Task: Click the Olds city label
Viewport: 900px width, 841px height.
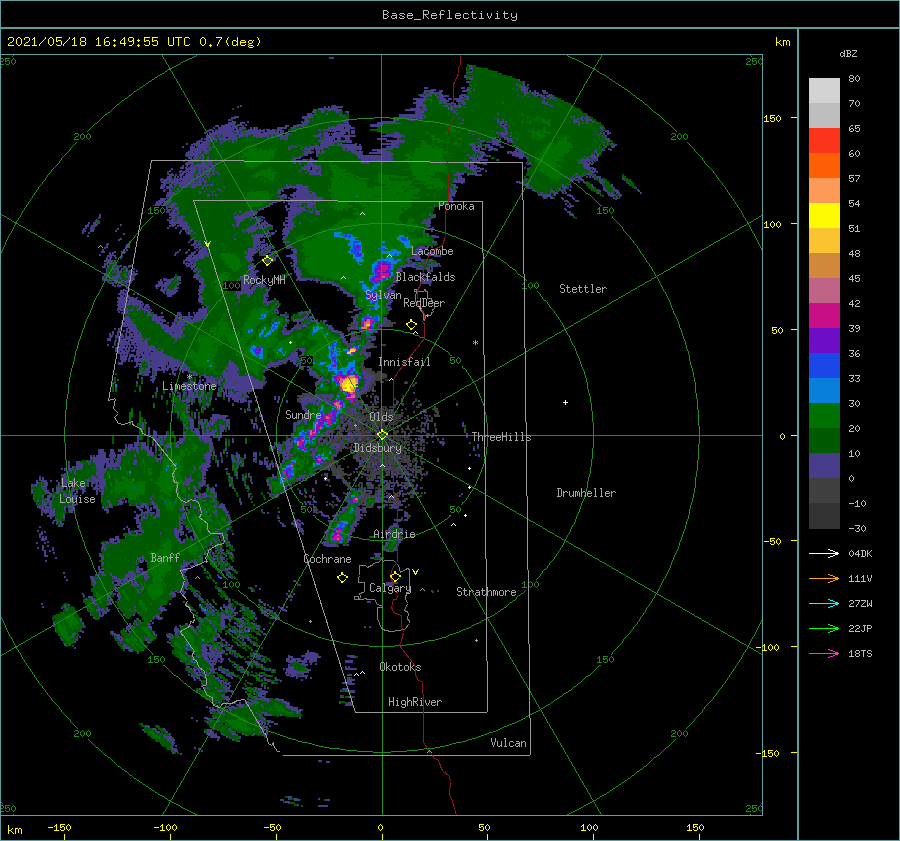Action: 381,417
